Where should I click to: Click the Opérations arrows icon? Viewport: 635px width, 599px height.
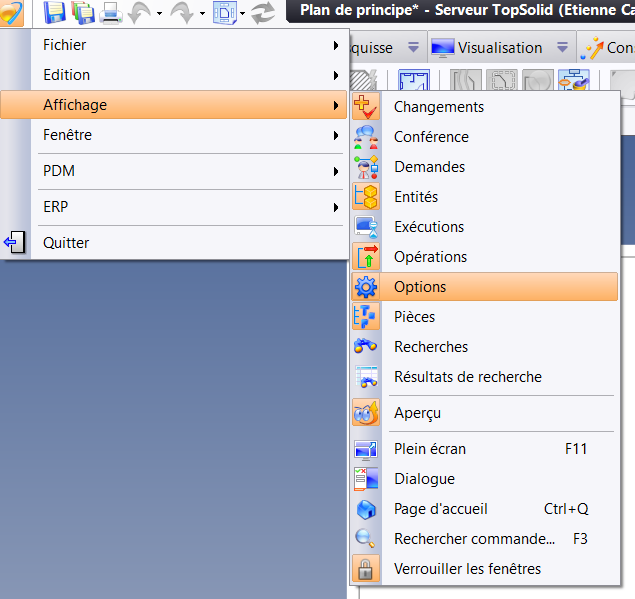(x=366, y=256)
